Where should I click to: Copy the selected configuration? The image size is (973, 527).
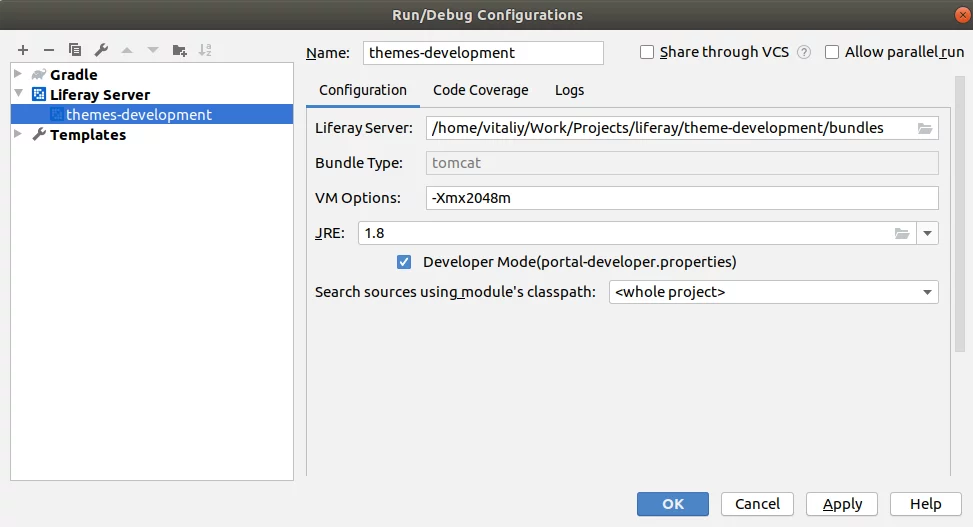(x=75, y=50)
